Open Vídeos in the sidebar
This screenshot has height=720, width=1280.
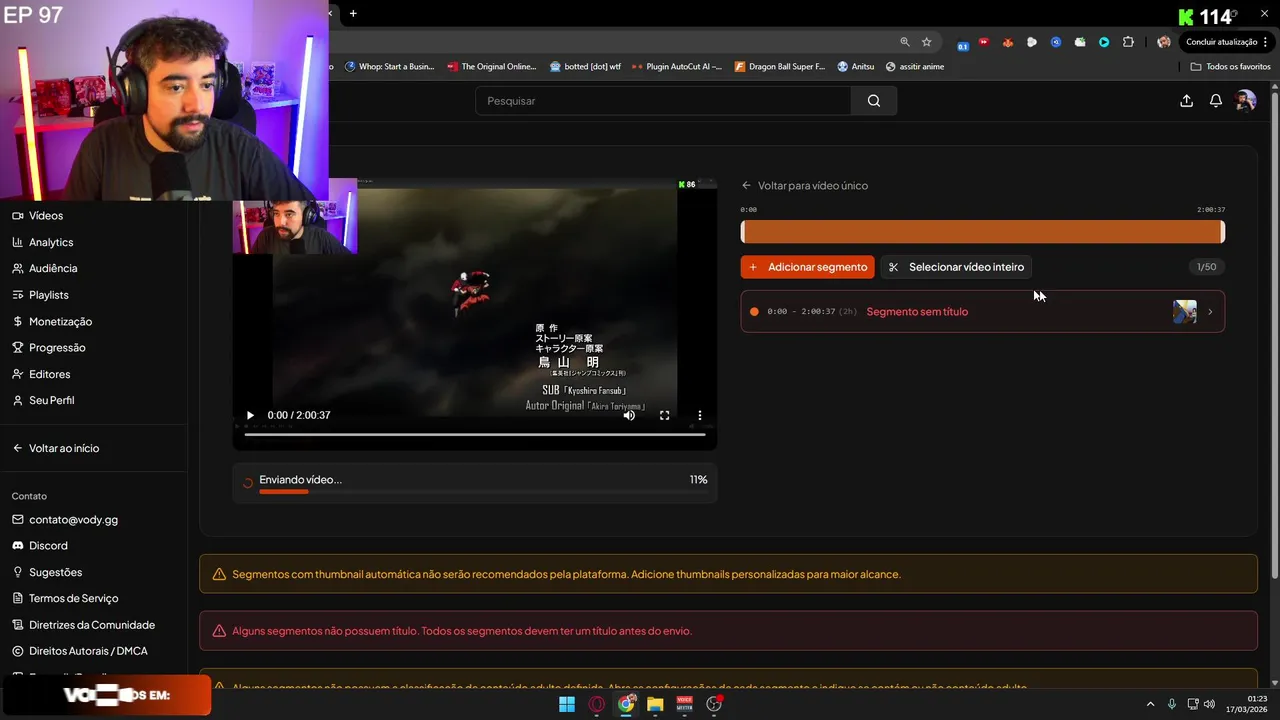tap(46, 216)
